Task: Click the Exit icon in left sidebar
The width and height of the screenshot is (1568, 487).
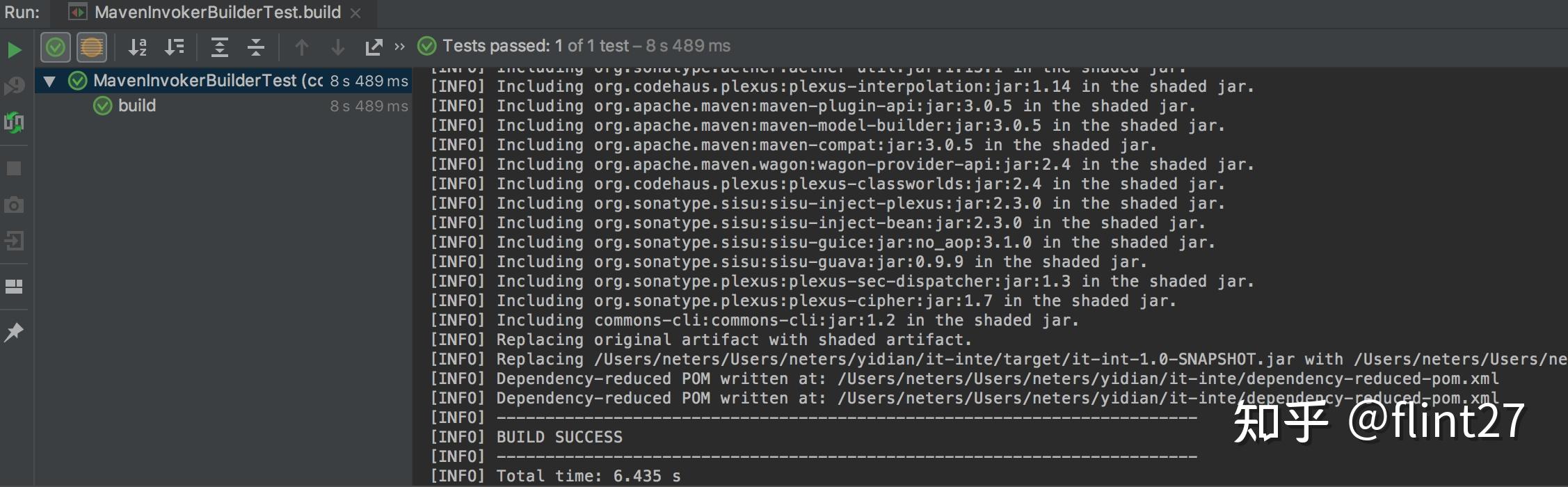Action: pyautogui.click(x=14, y=241)
